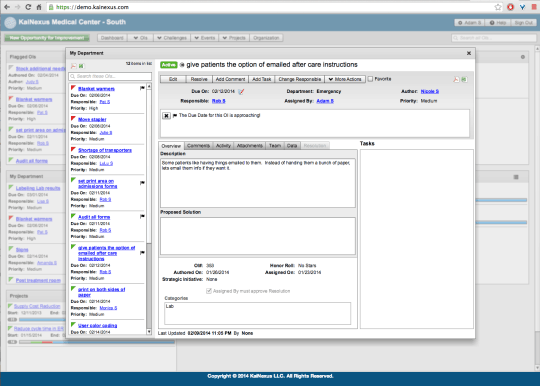540x386 pixels.
Task: Open the More Actions dropdown
Action: [x=345, y=79]
